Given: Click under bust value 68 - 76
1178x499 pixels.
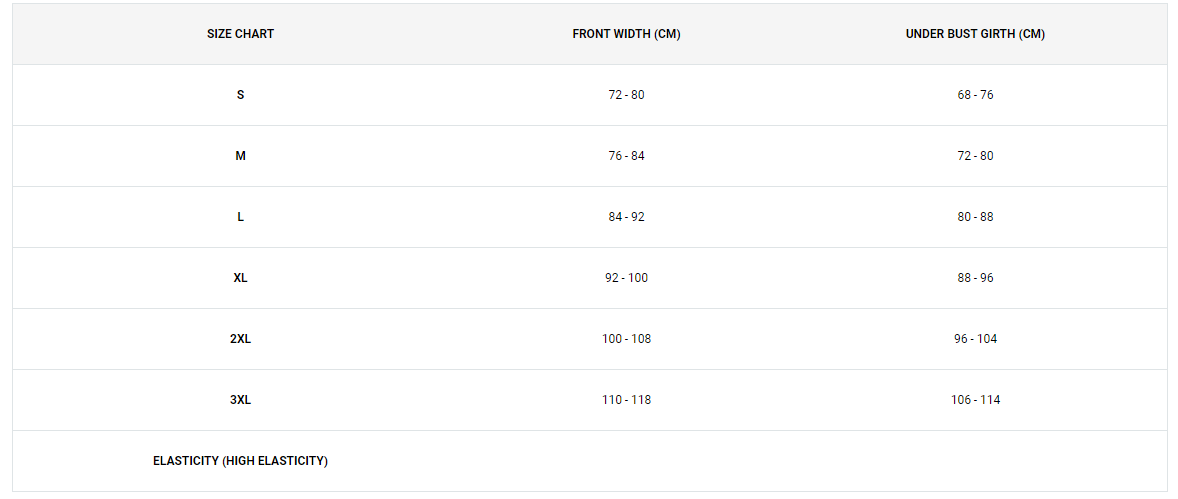Looking at the screenshot, I should pos(975,95).
